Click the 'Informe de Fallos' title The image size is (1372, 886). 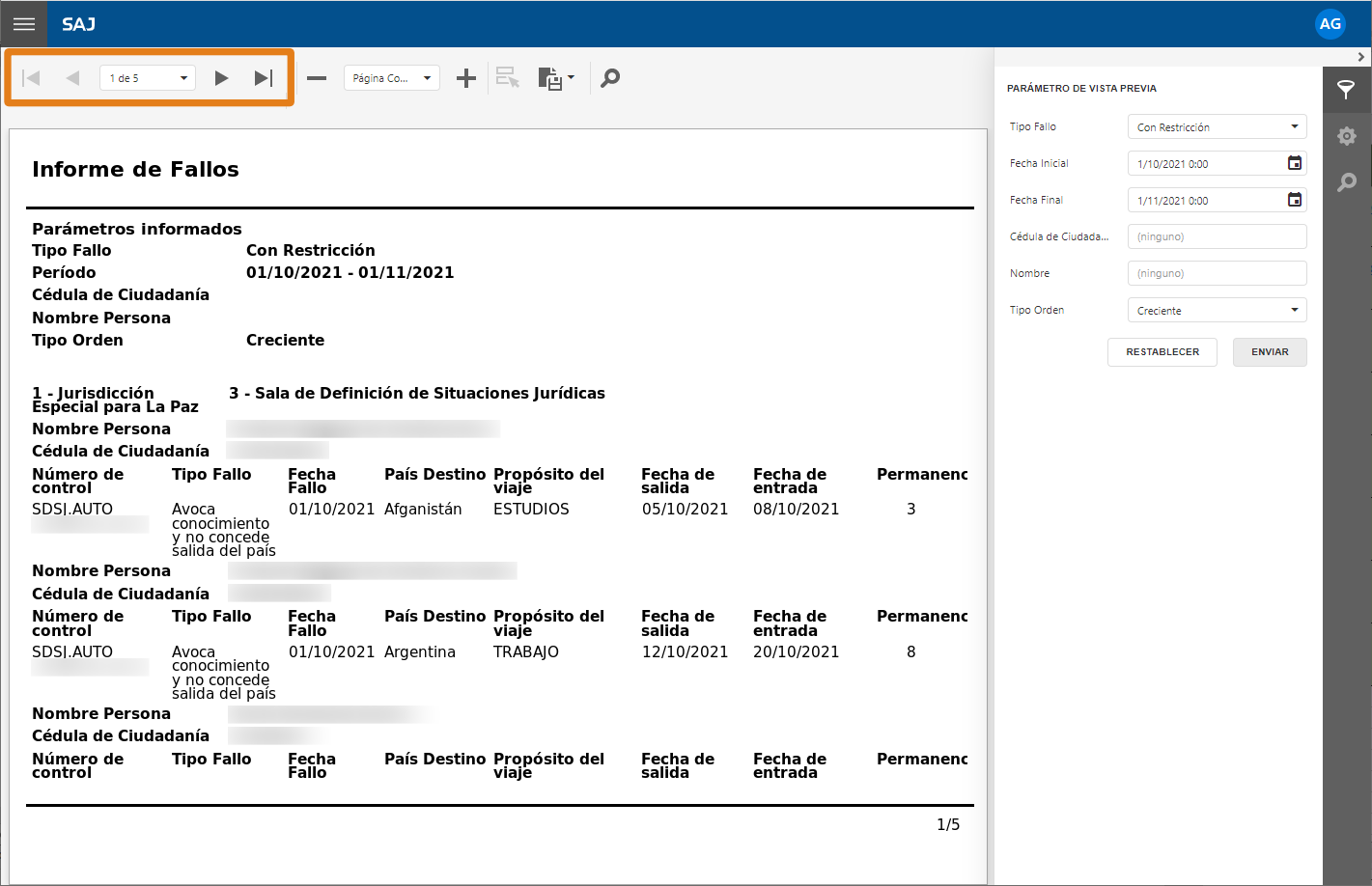pyautogui.click(x=135, y=169)
